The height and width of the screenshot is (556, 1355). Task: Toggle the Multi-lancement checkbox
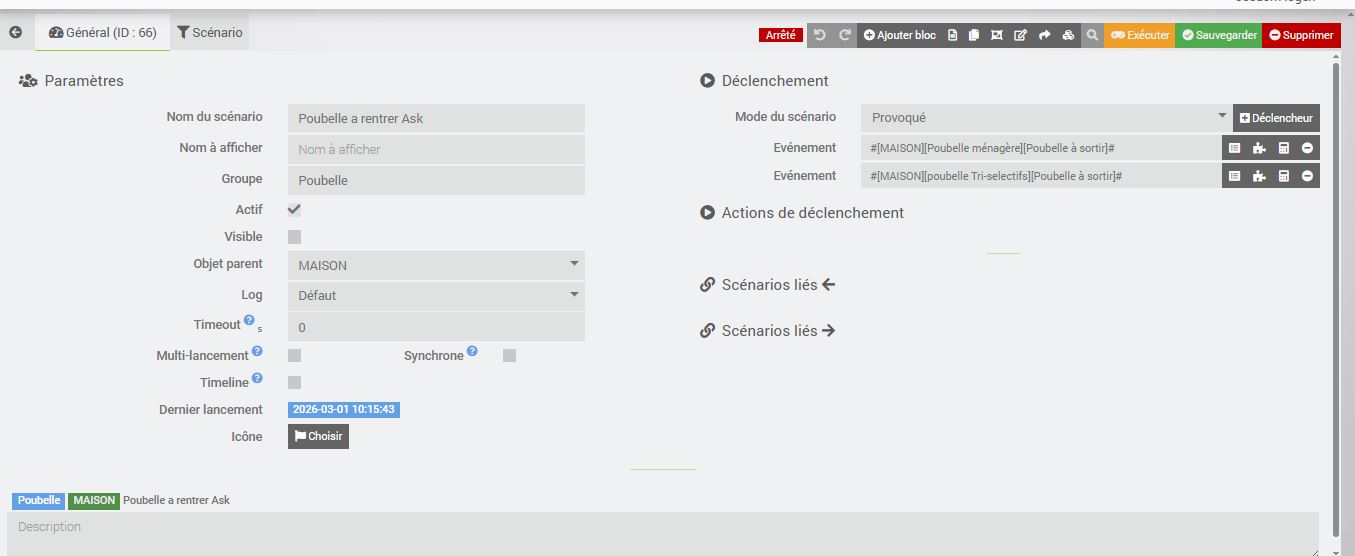click(x=294, y=355)
